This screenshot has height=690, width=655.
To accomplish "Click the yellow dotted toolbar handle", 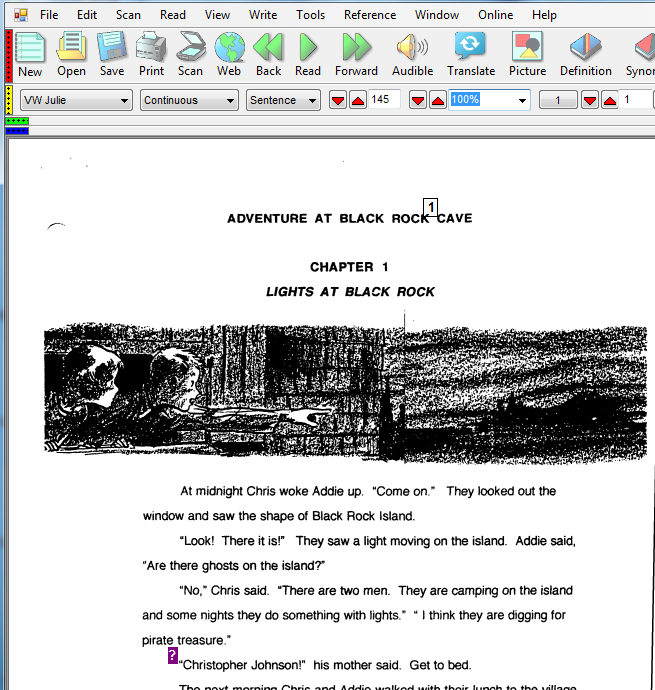I will point(9,100).
